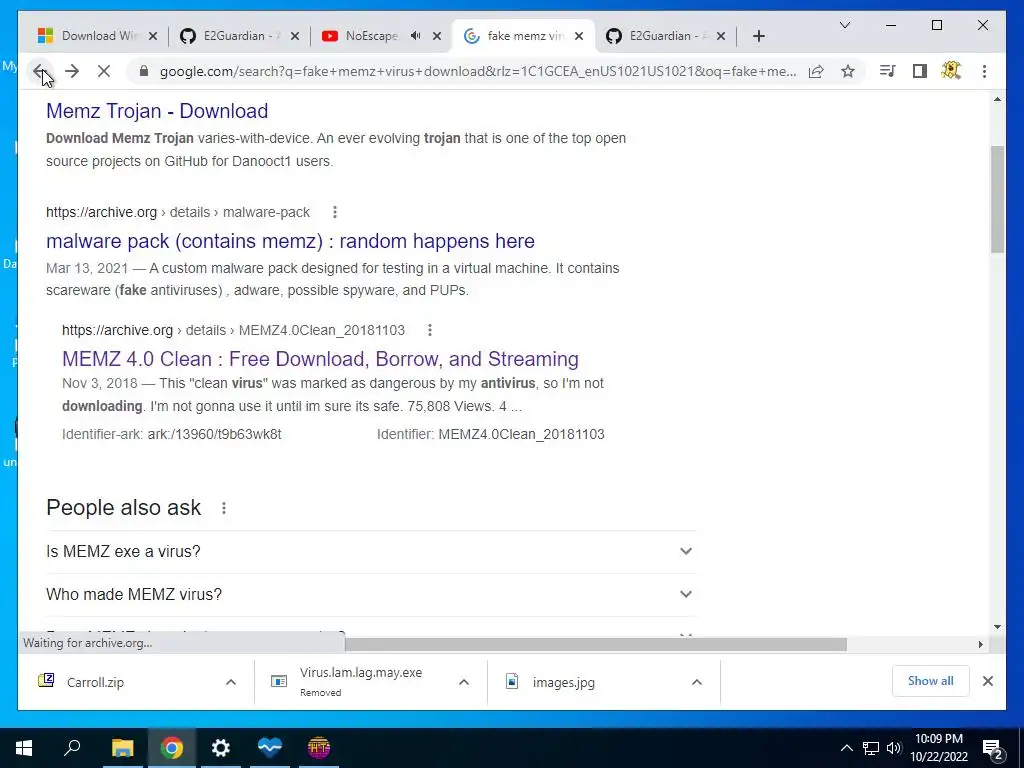This screenshot has height=768, width=1024.
Task: Close the Download Windows tab
Action: pos(153,36)
